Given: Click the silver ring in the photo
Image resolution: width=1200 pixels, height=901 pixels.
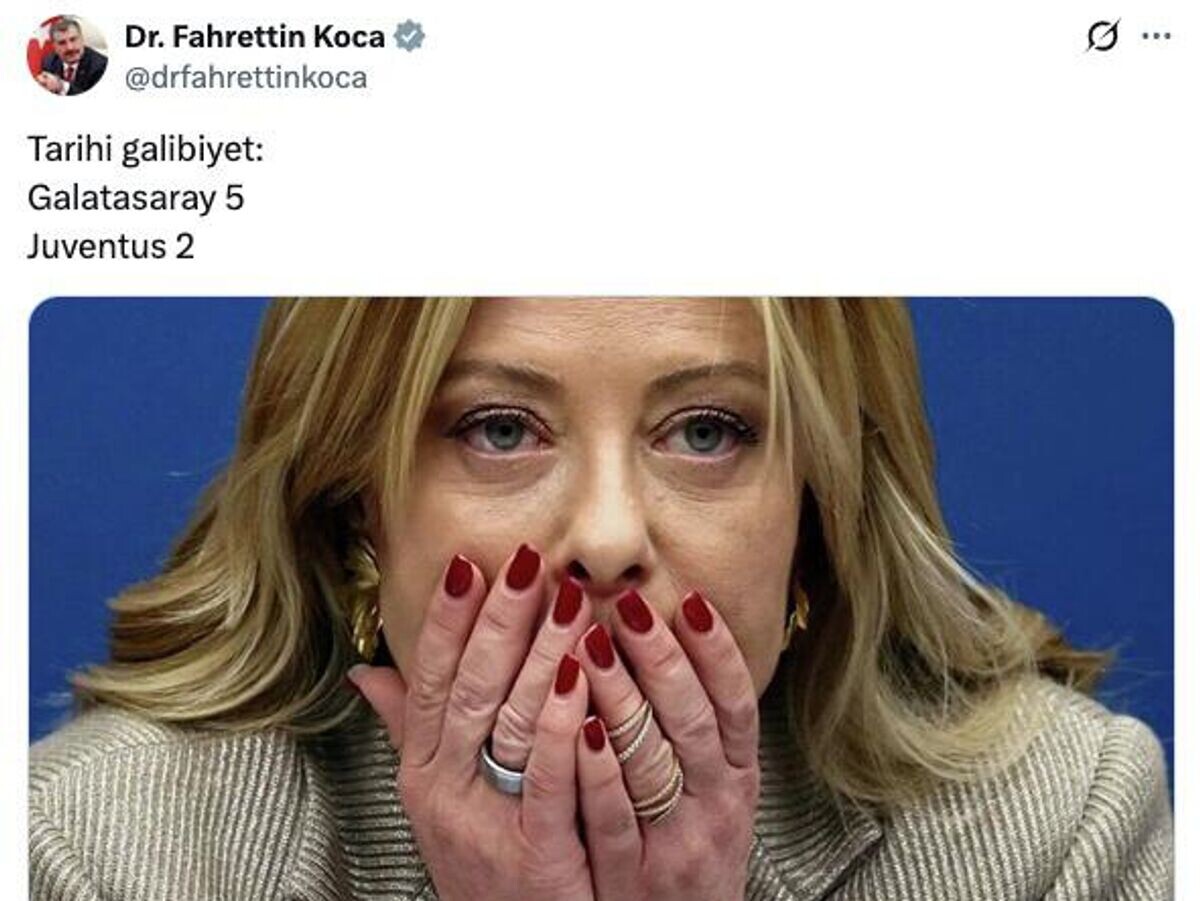Looking at the screenshot, I should 502,770.
